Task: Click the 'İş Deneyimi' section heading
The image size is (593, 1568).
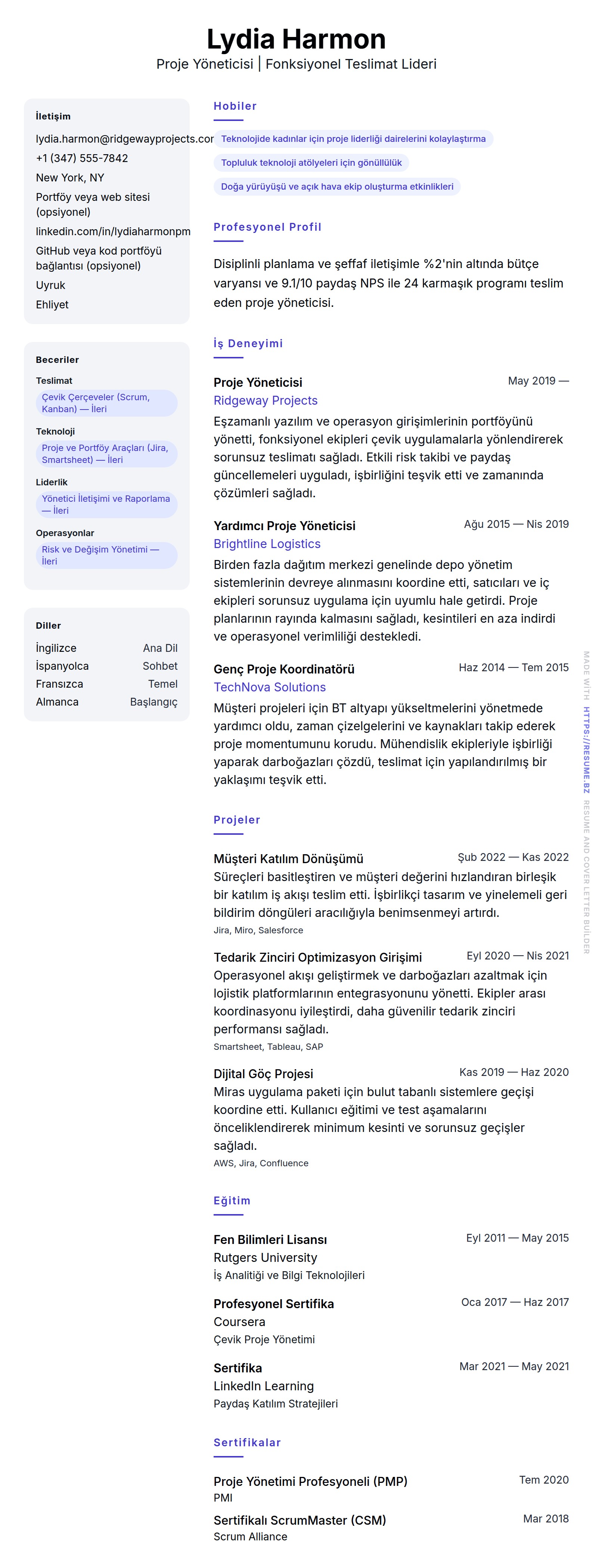Action: [x=248, y=343]
